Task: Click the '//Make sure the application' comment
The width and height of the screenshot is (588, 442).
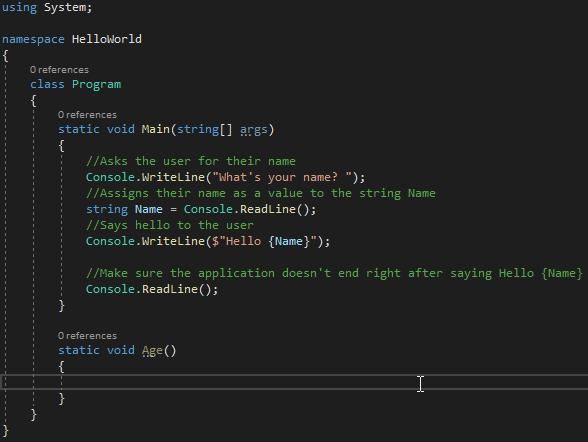Action: click(334, 273)
